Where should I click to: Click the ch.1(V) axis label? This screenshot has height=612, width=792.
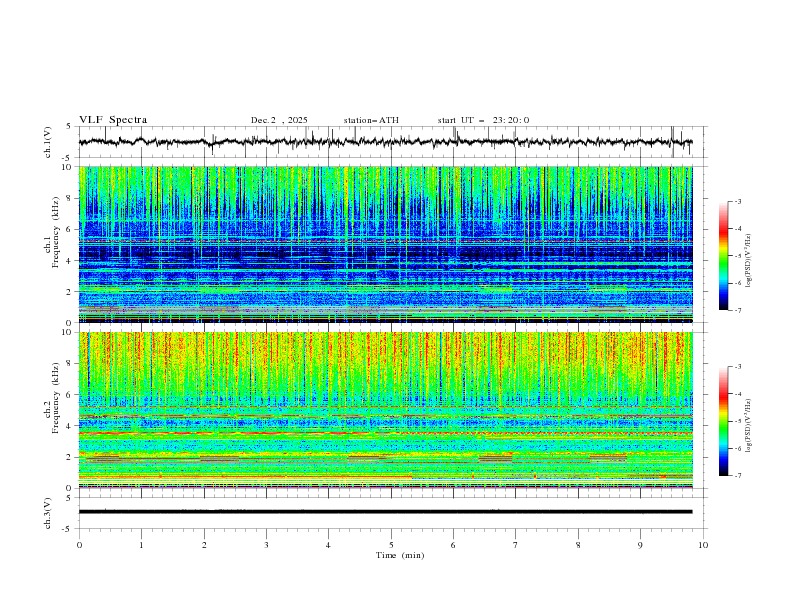48,142
